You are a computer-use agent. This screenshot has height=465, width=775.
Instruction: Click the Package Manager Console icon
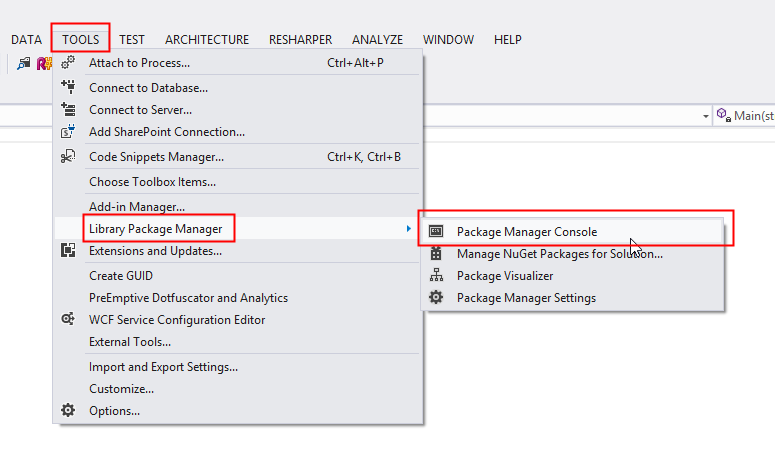tap(436, 231)
